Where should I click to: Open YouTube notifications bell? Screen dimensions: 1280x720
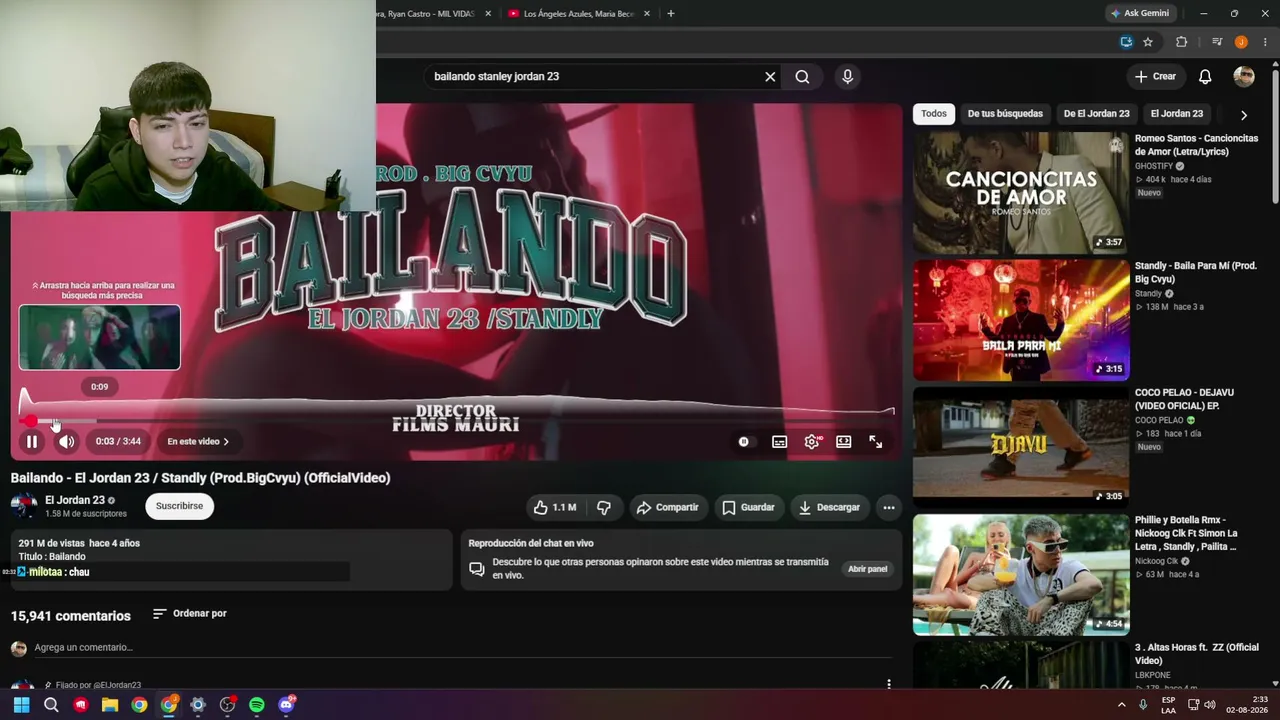pos(1205,76)
